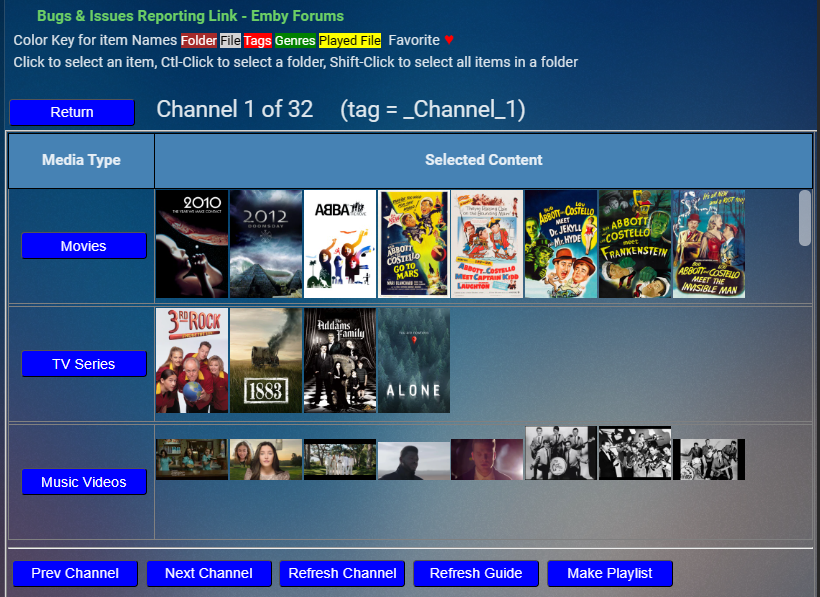Select music video with man in dark red lighting
Viewport: 820px width, 597px height.
tap(487, 460)
